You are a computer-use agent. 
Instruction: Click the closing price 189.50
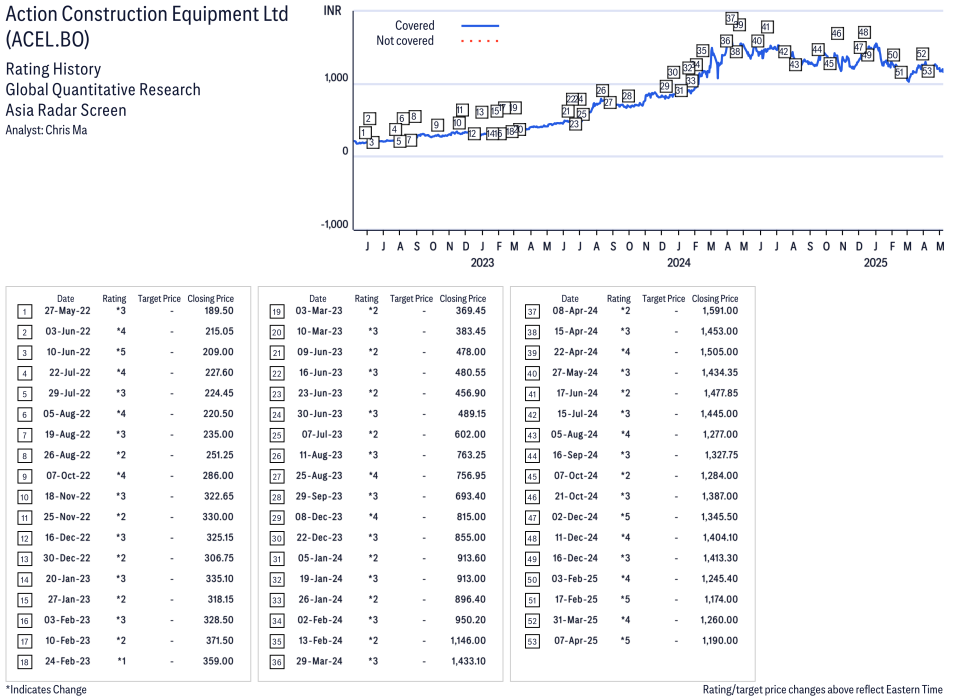(x=219, y=311)
